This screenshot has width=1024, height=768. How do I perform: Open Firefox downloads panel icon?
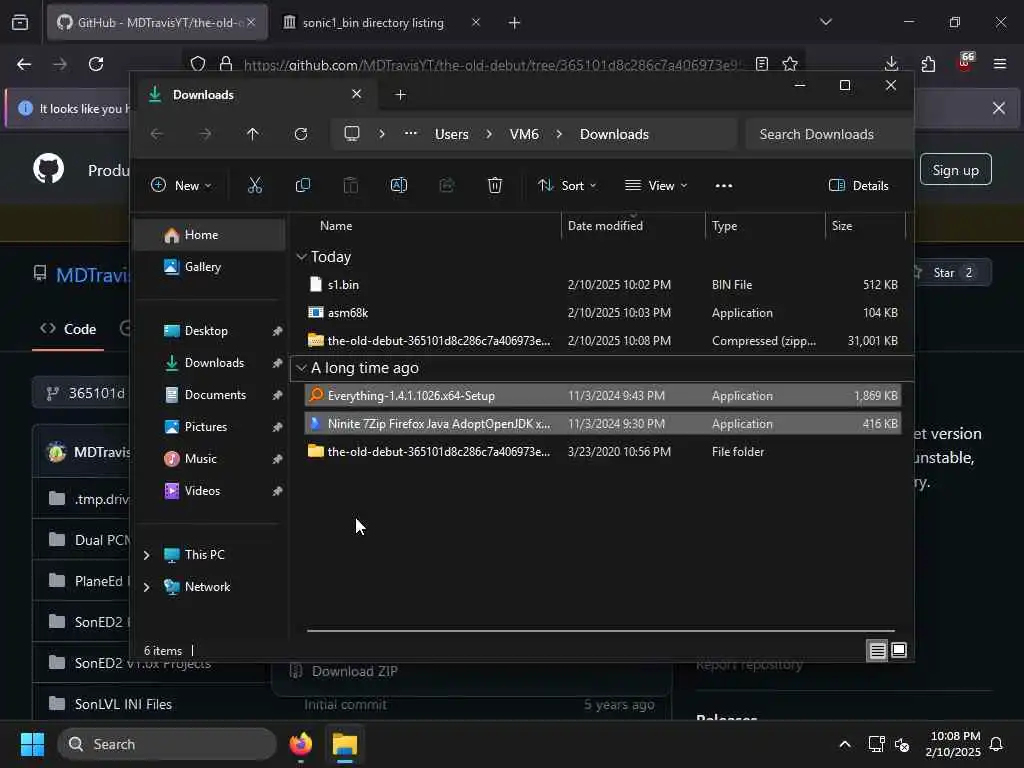tap(891, 63)
